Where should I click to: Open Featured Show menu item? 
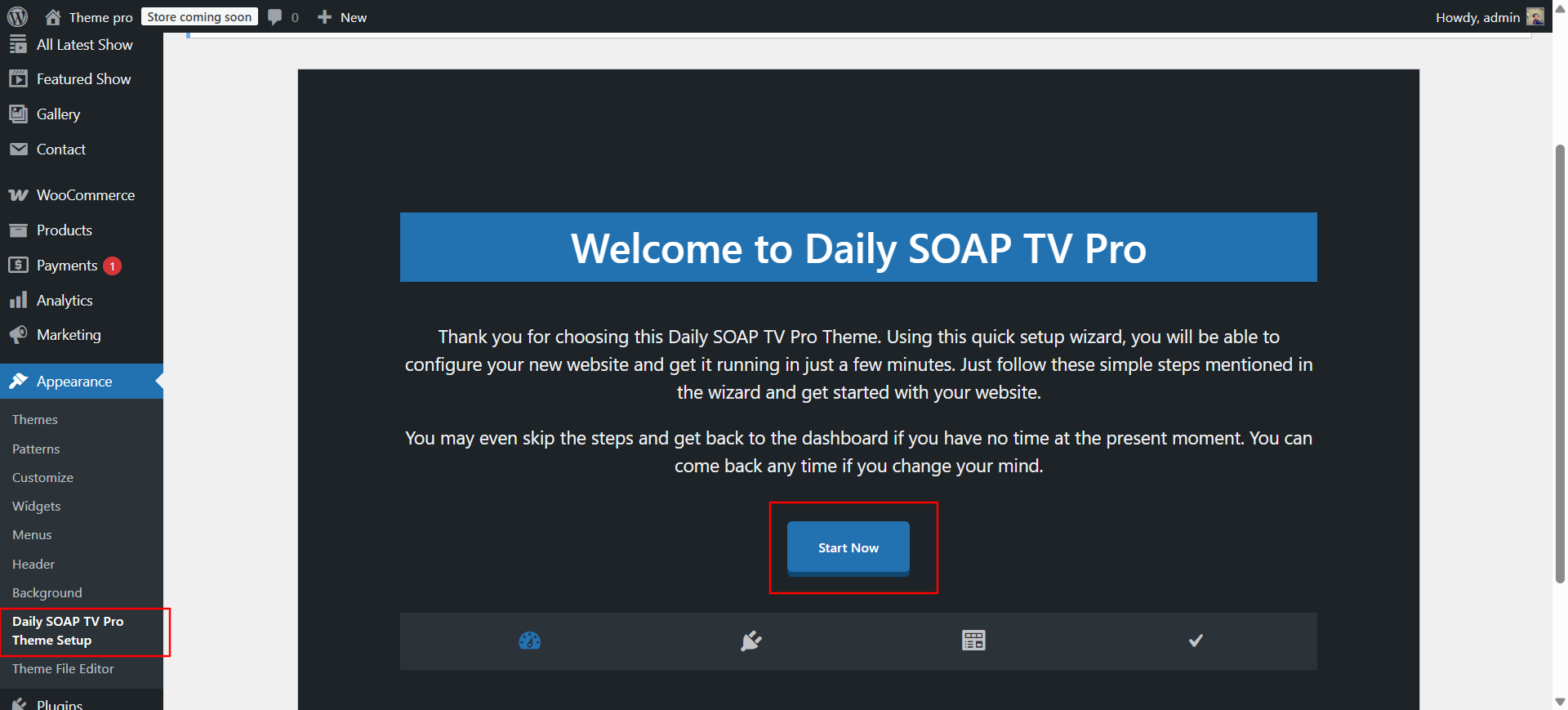pos(82,78)
